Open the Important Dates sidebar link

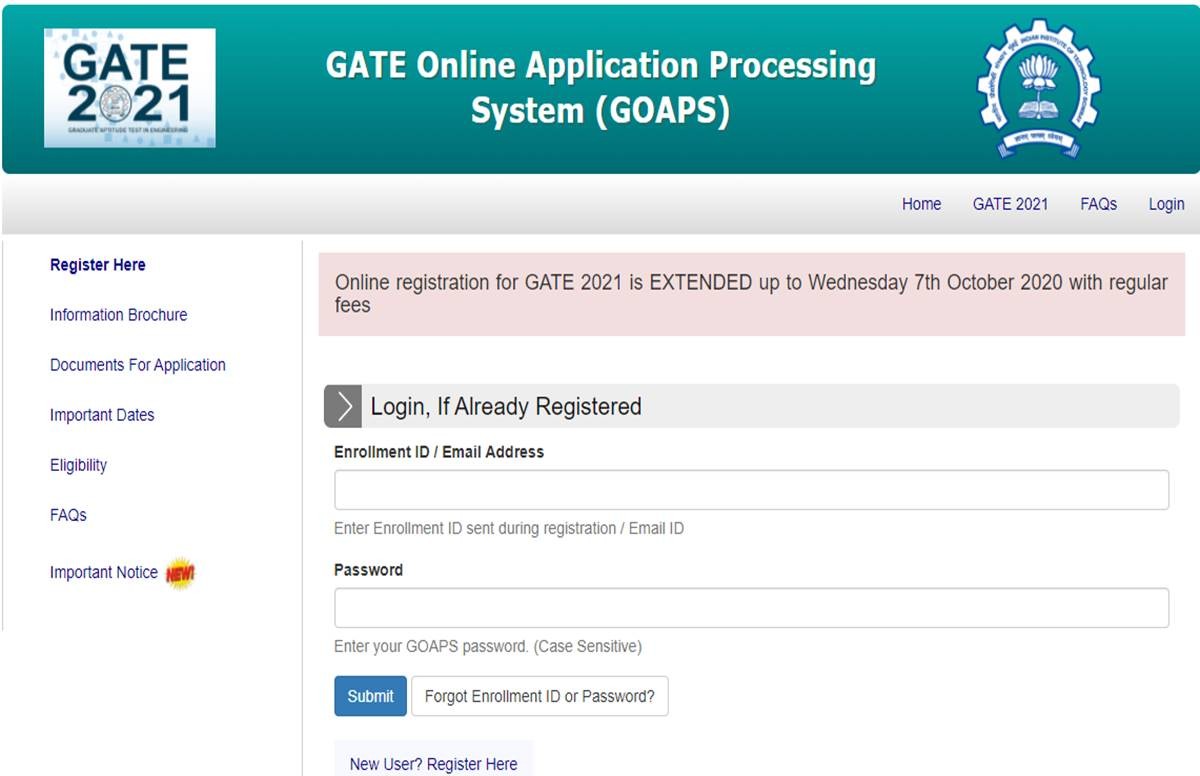click(x=102, y=415)
